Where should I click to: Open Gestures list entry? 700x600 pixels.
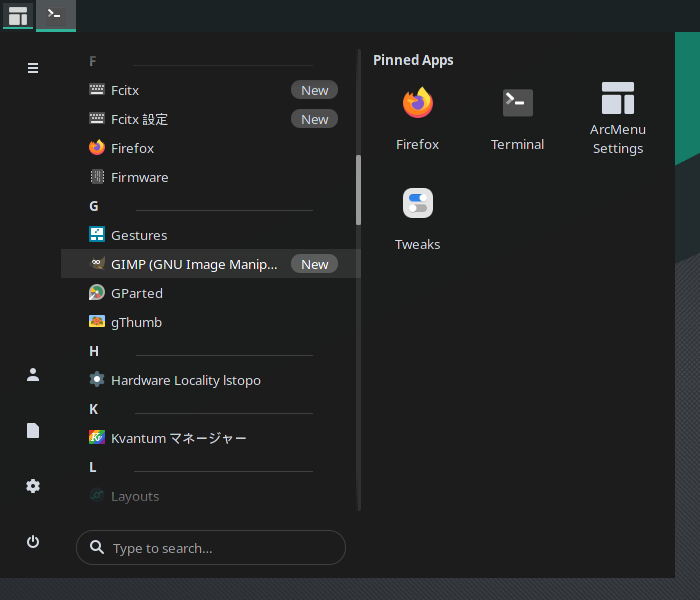click(211, 235)
